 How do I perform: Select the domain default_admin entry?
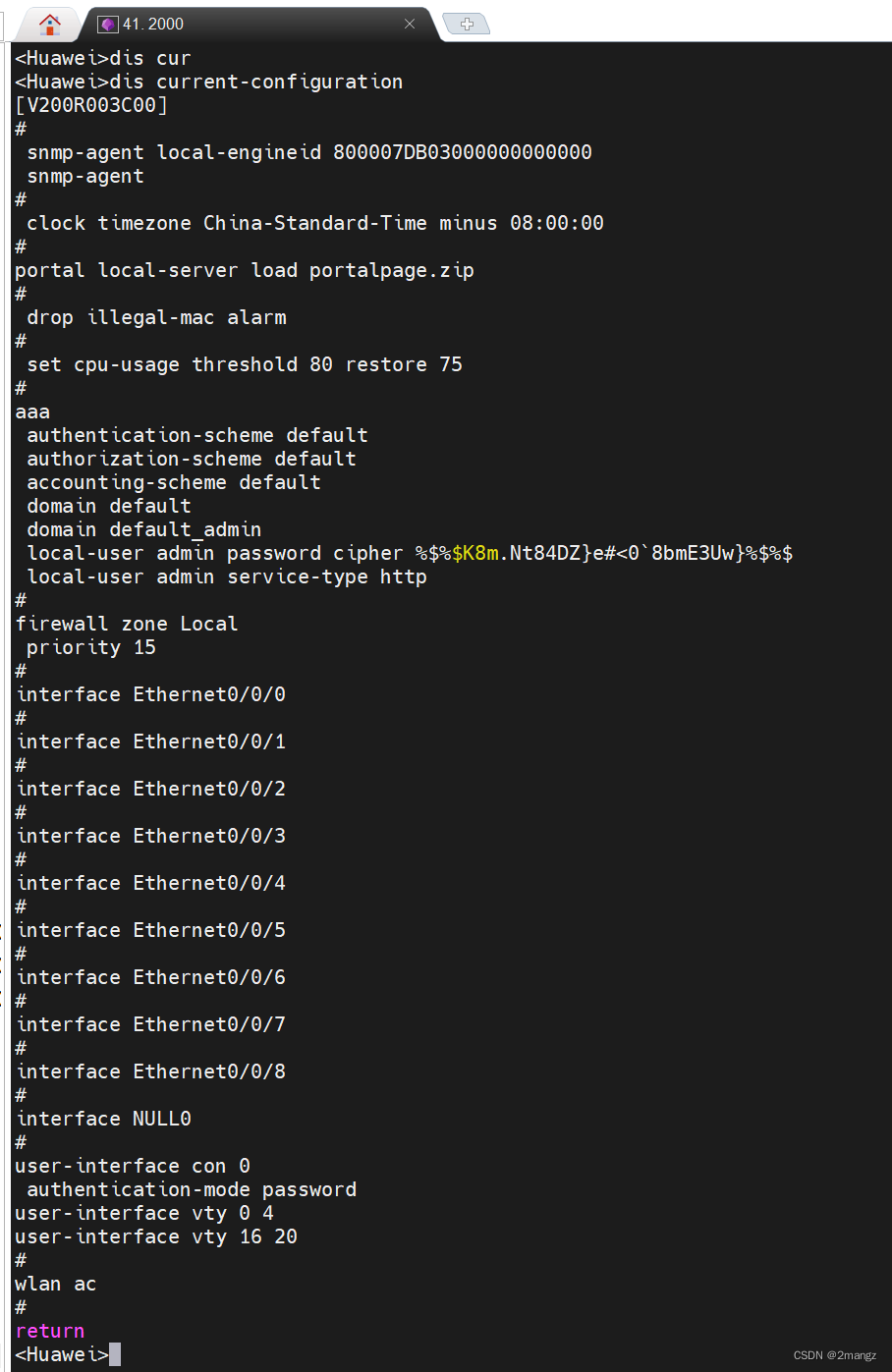(x=144, y=529)
